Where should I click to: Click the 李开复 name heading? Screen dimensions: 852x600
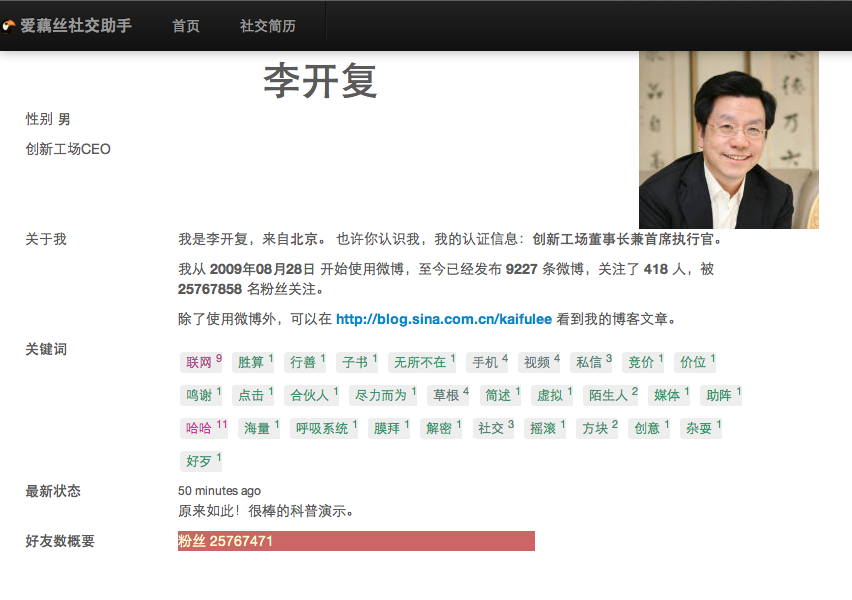(x=320, y=81)
